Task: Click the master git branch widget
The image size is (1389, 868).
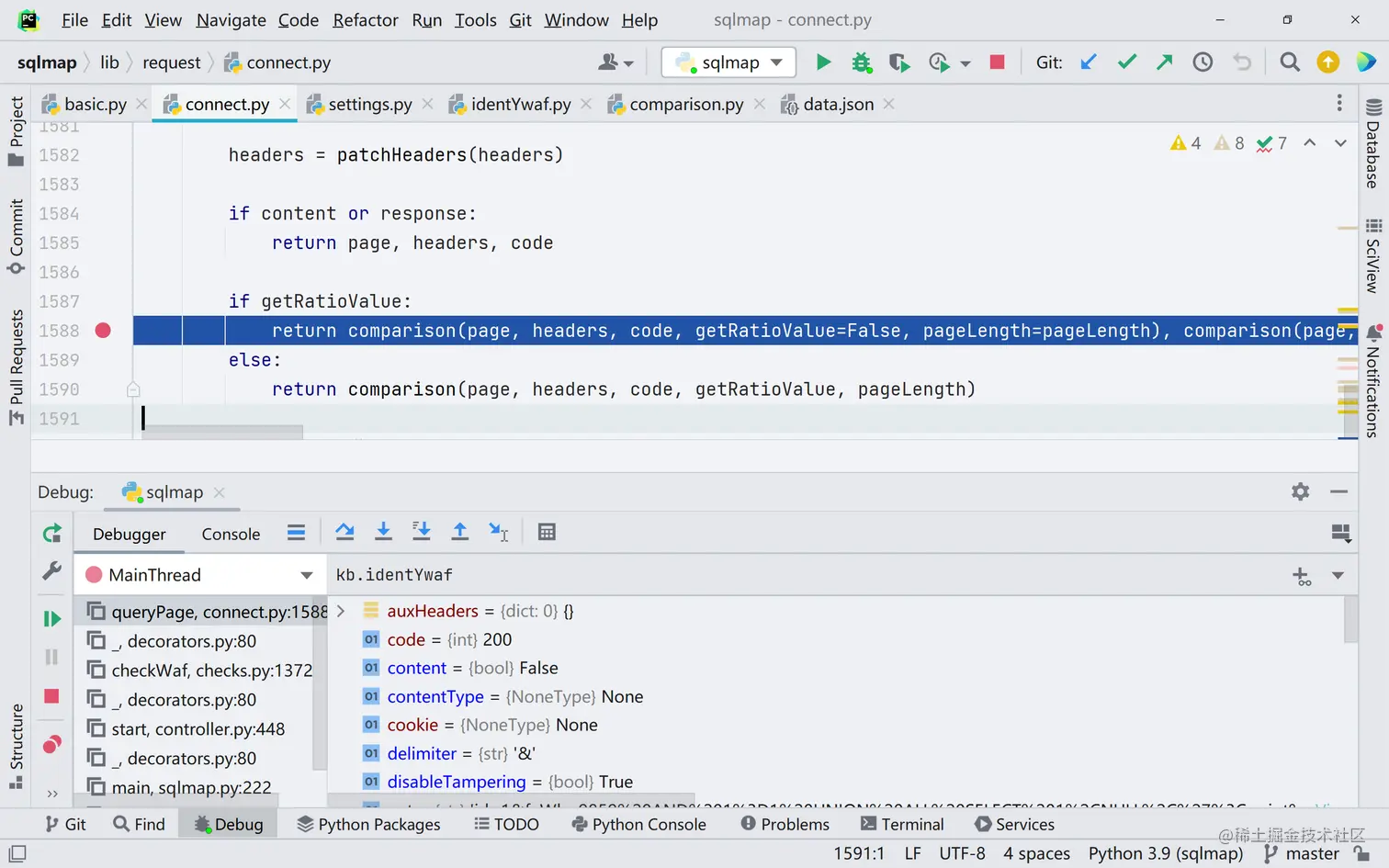Action: click(x=1303, y=853)
